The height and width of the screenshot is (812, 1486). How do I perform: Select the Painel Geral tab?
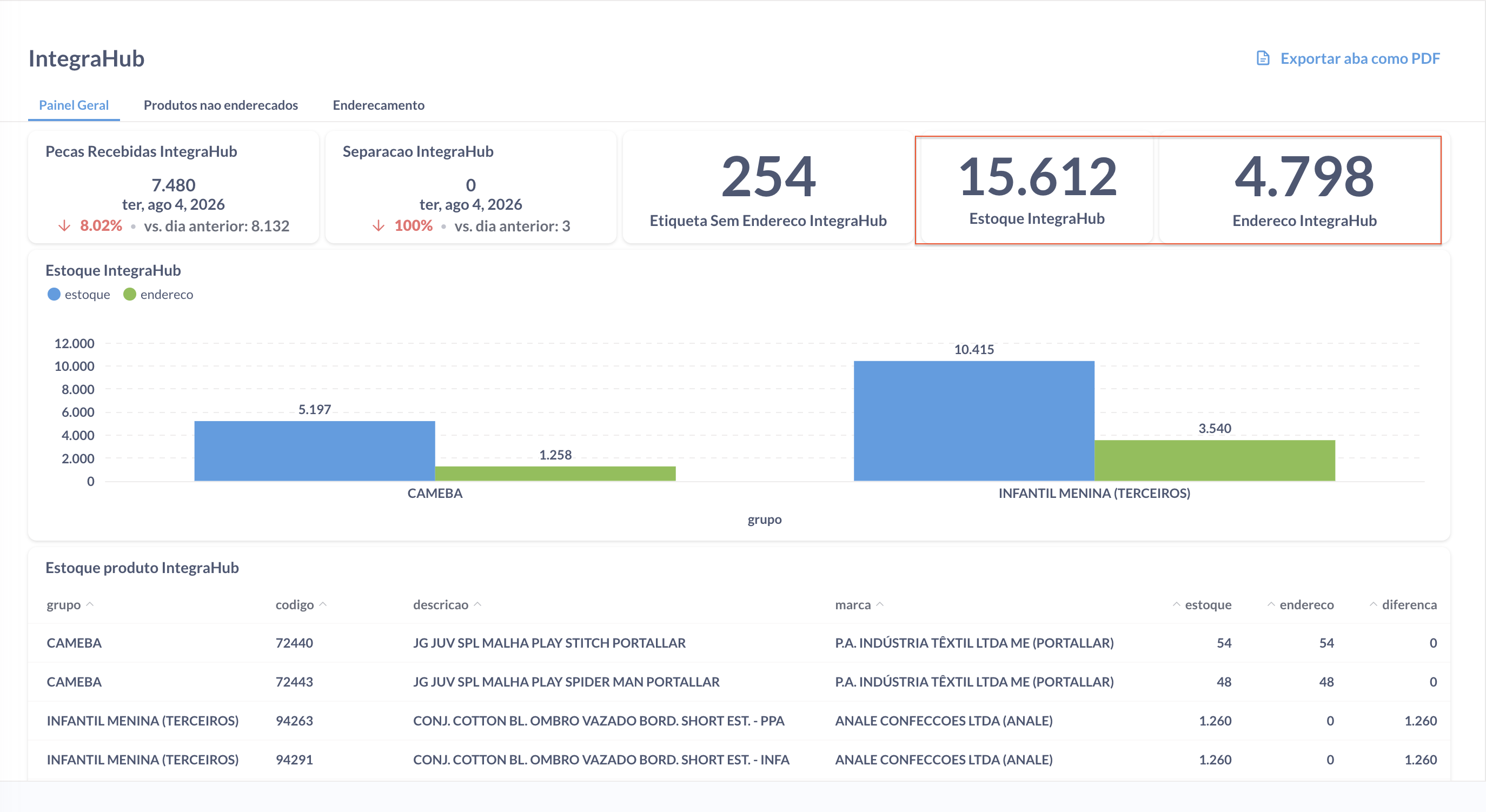74,105
